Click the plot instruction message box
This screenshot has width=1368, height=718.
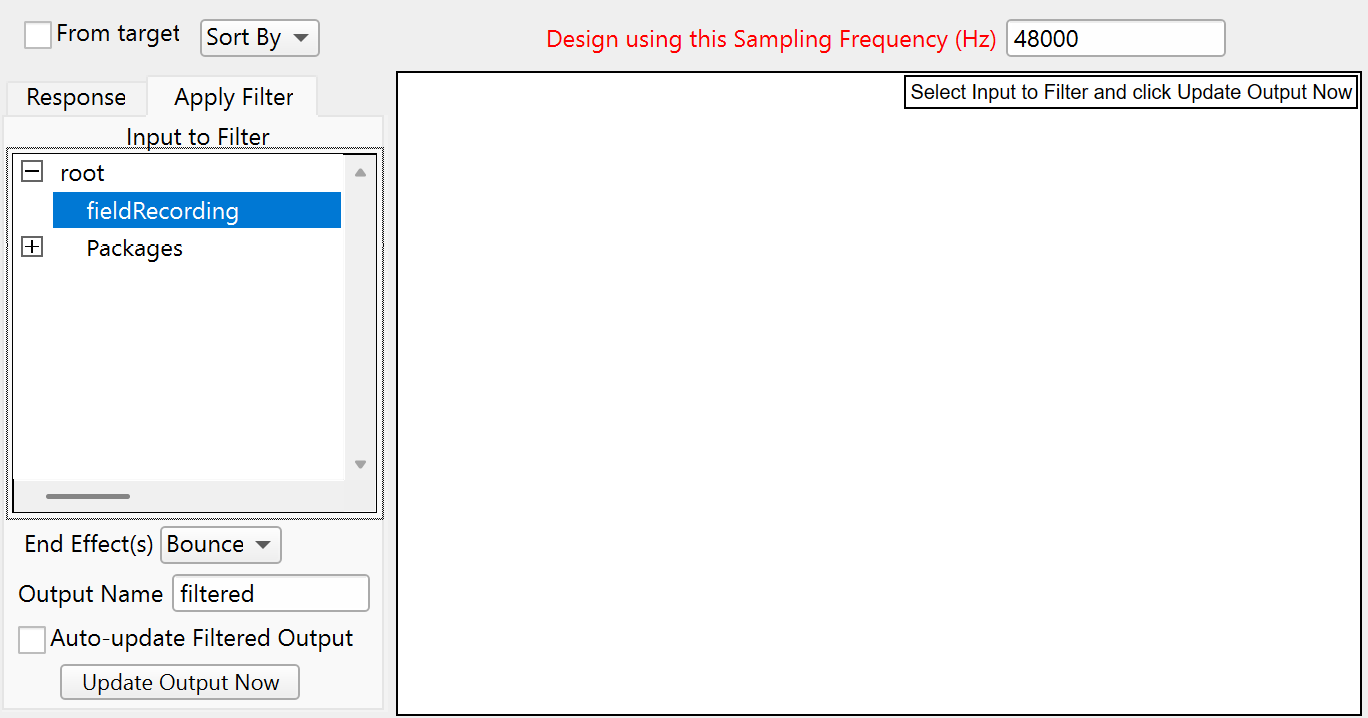[1131, 92]
